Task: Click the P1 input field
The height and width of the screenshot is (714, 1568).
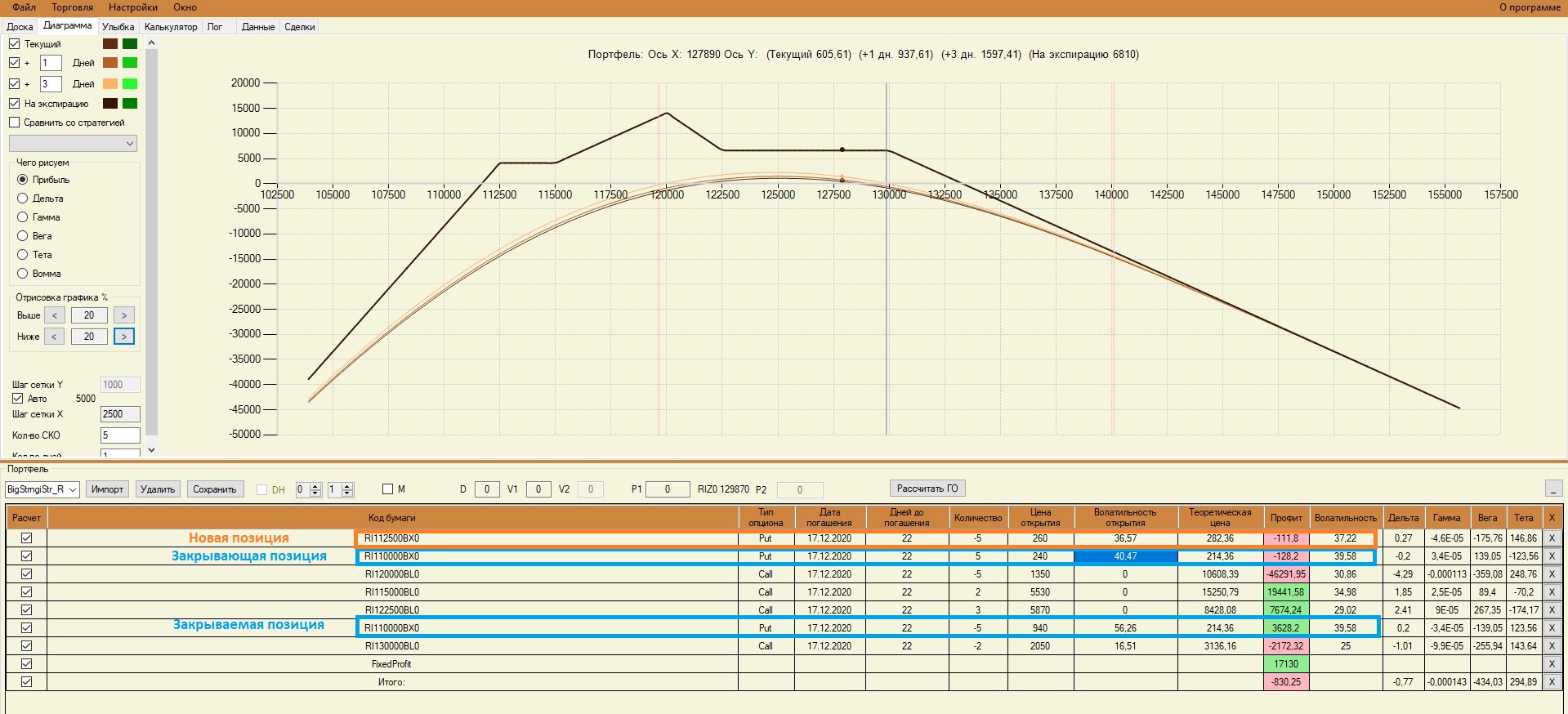Action: click(668, 489)
